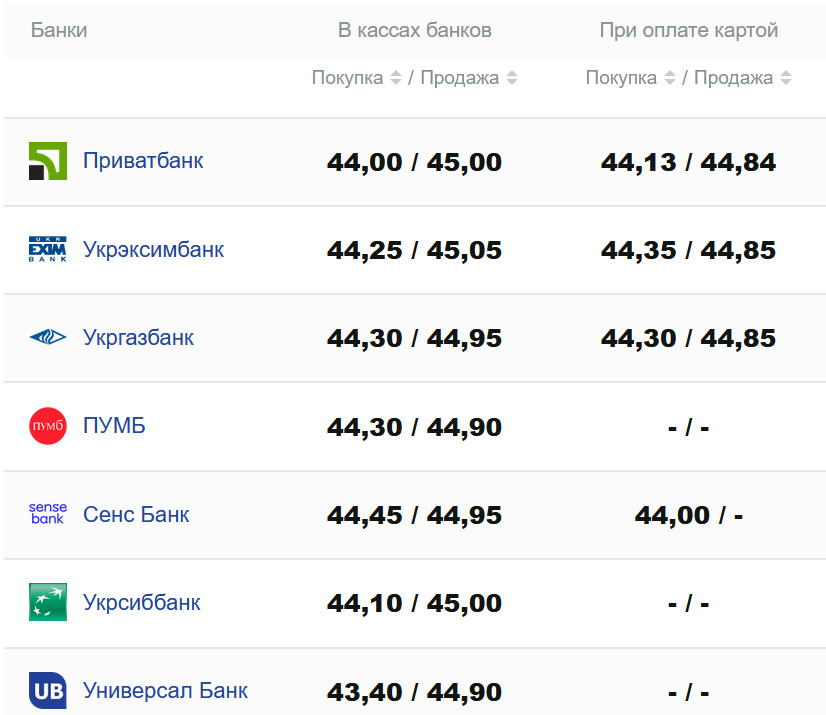This screenshot has width=826, height=715.
Task: Click the Ukreximbank EXIM logo icon
Action: pos(48,249)
